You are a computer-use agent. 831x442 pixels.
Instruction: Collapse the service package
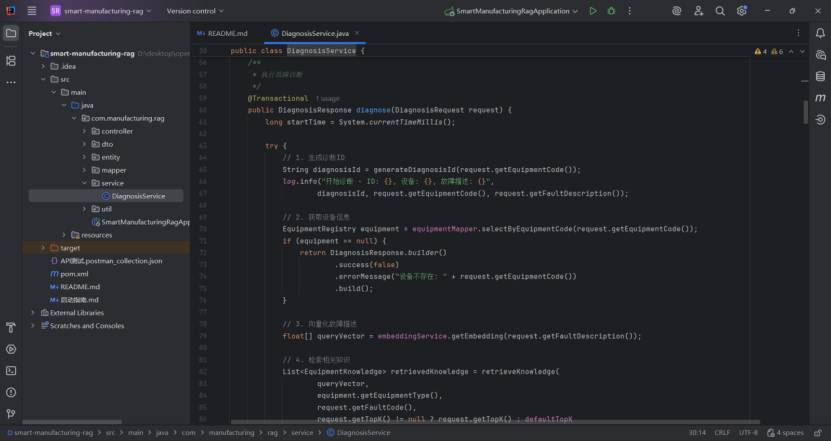click(x=84, y=183)
